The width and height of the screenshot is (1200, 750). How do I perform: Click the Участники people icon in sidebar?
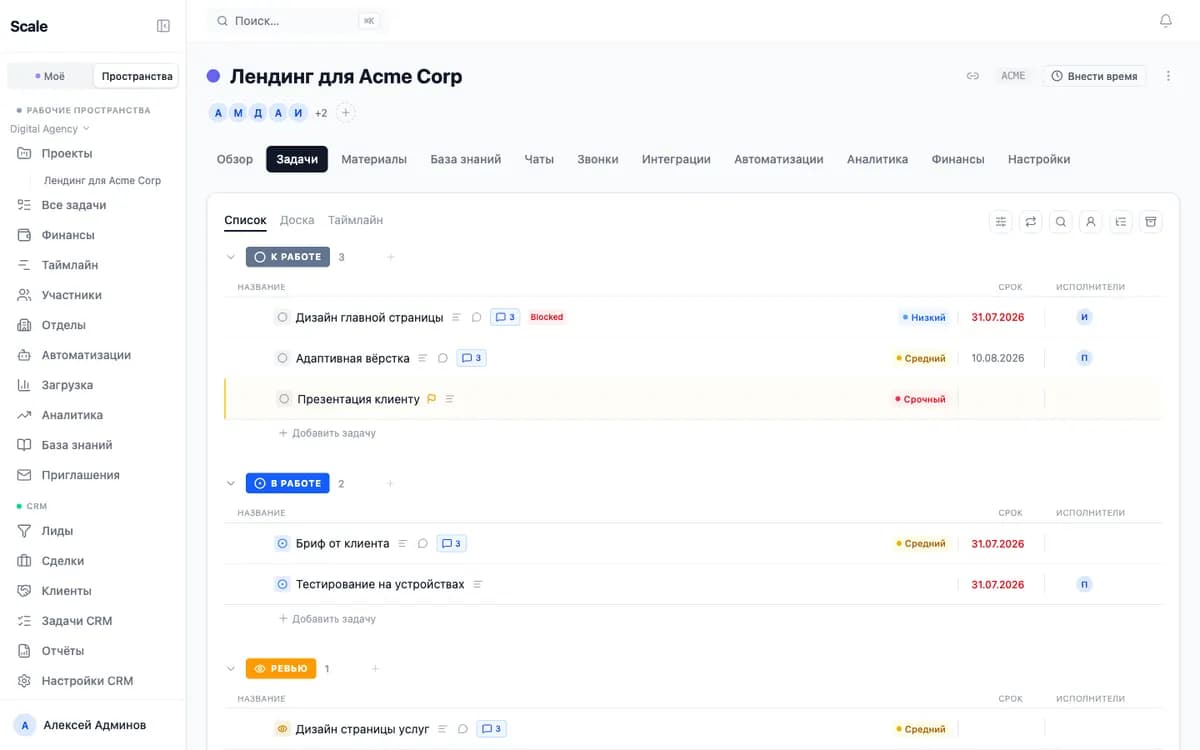pyautogui.click(x=24, y=295)
